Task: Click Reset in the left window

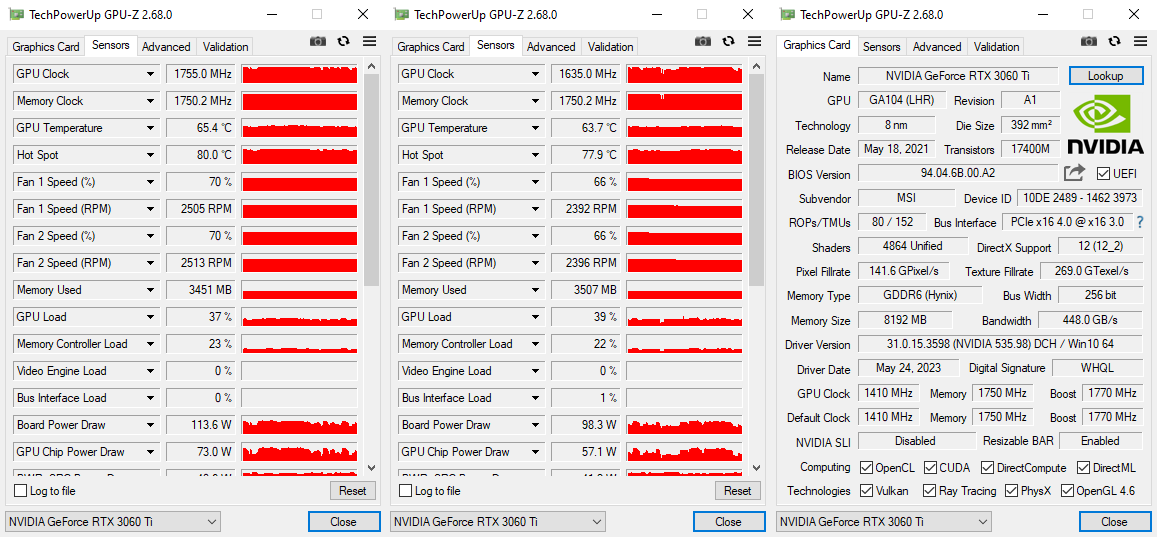Action: (352, 491)
